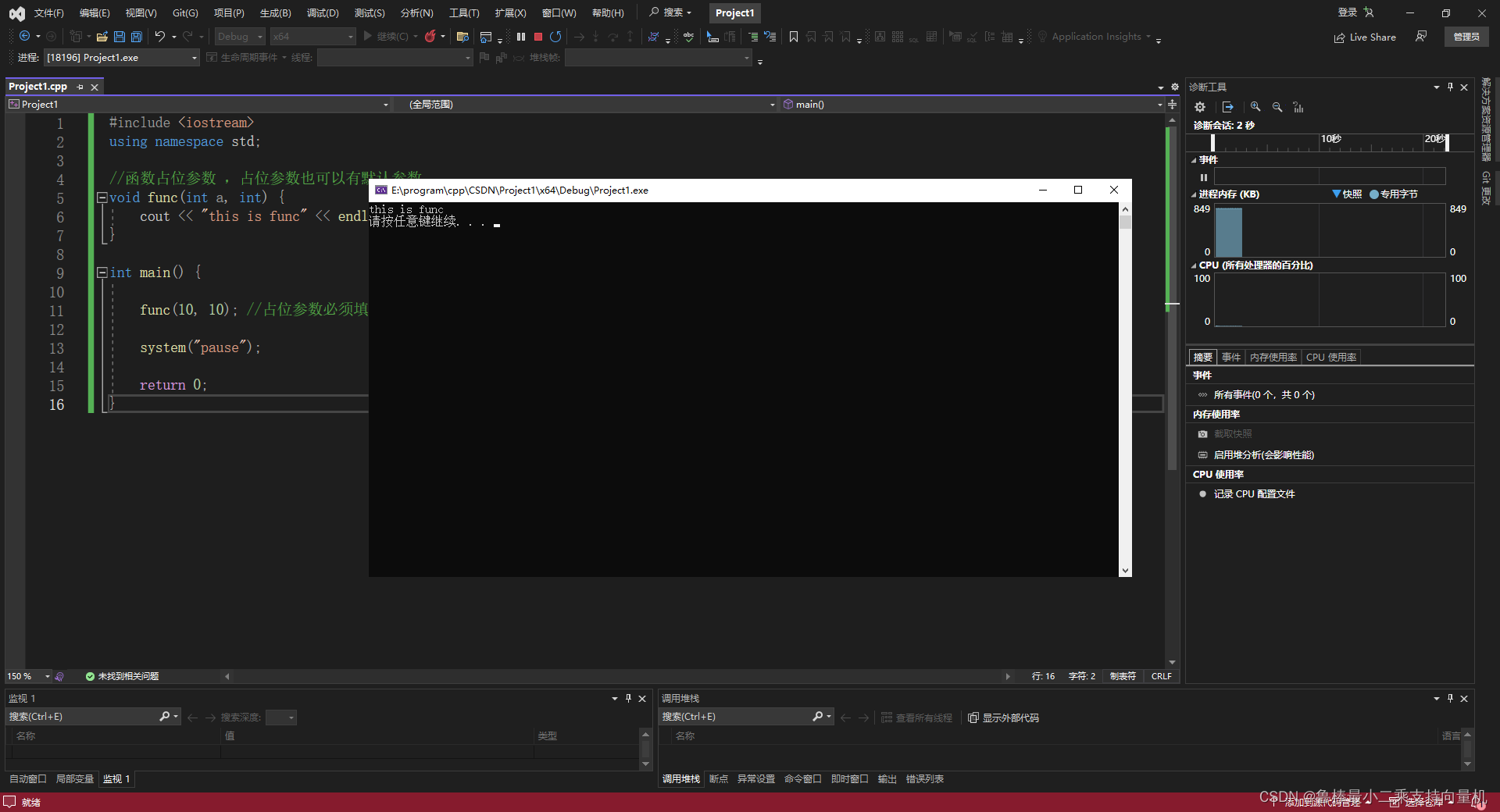Toggle bookmark with the bookmark icon
Screen dimensions: 1500x812
794,37
